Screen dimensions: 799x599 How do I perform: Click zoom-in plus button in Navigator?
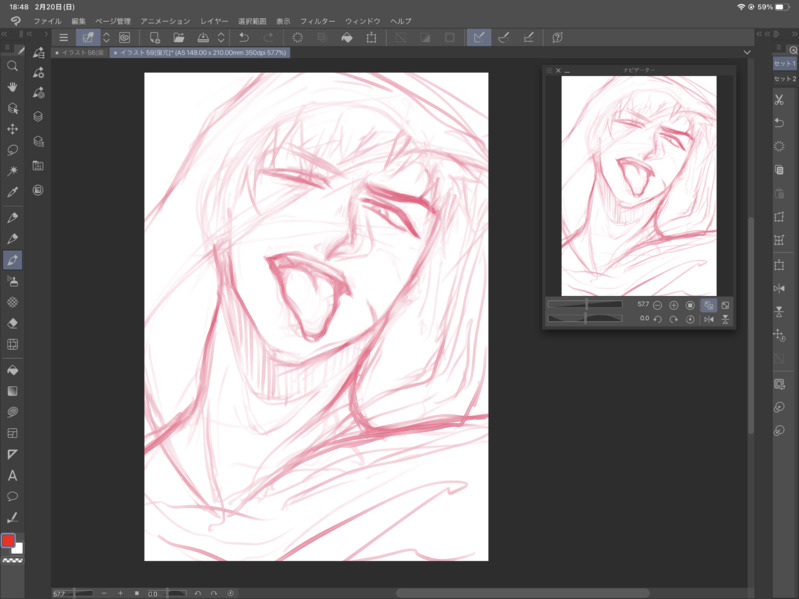coord(673,305)
